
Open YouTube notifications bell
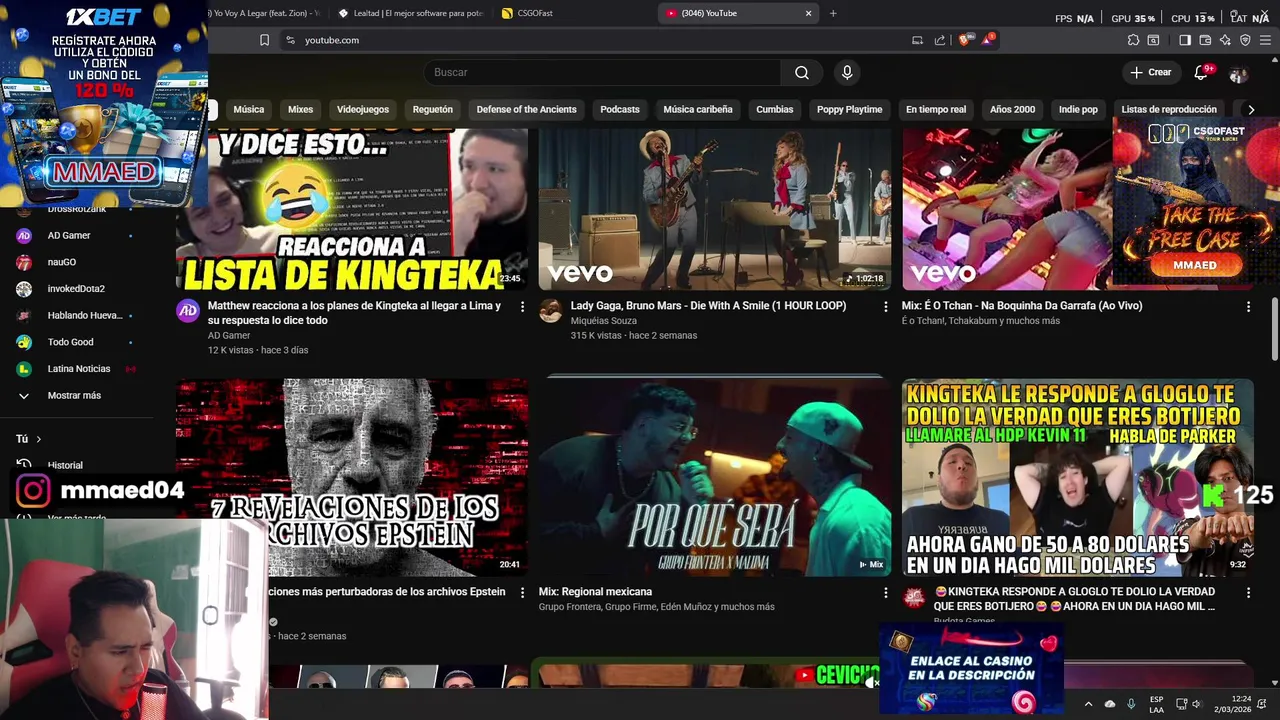point(1202,72)
